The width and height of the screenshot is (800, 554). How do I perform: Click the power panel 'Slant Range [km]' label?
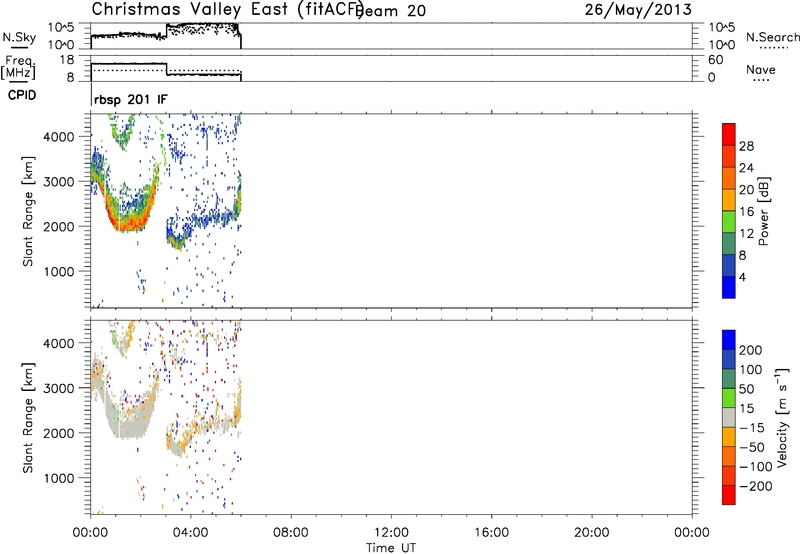pyautogui.click(x=28, y=211)
